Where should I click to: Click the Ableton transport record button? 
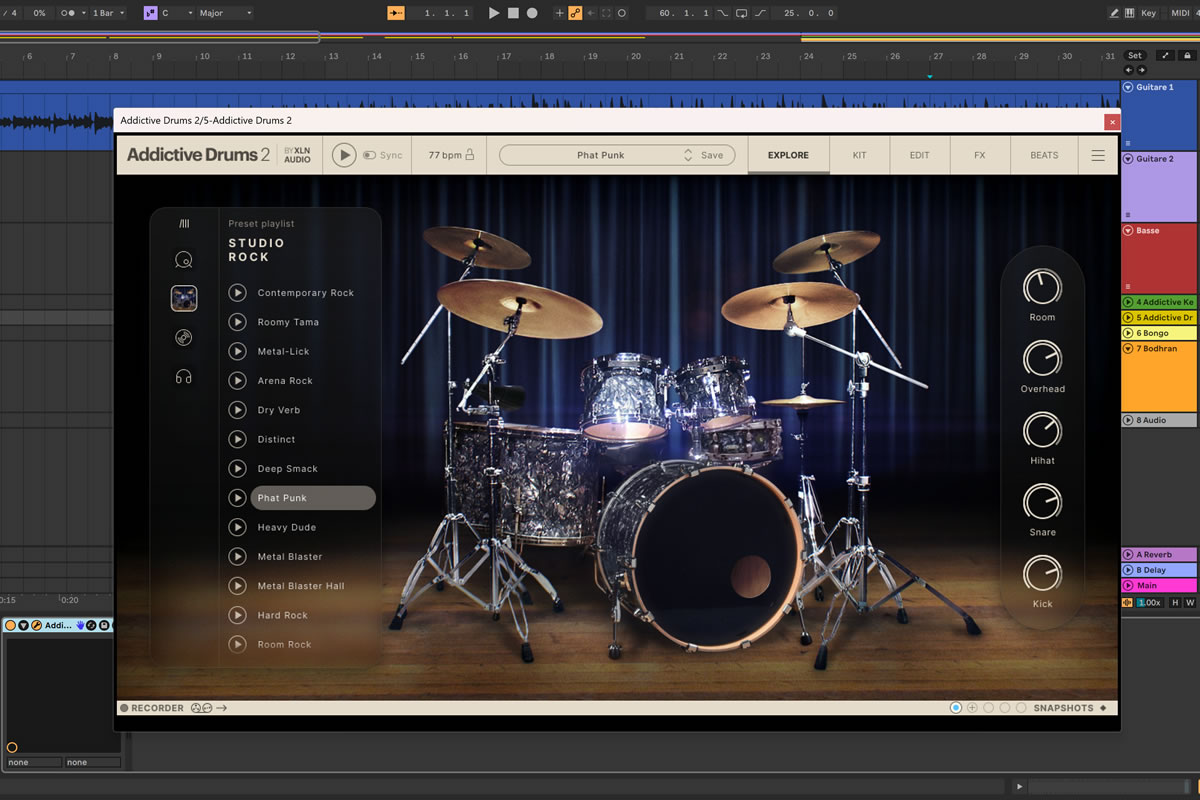pyautogui.click(x=532, y=13)
